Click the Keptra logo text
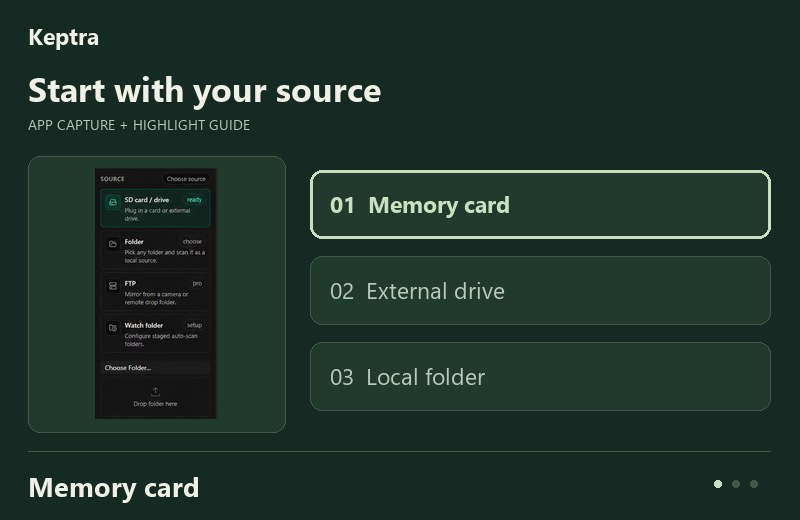This screenshot has height=520, width=800. coord(64,37)
